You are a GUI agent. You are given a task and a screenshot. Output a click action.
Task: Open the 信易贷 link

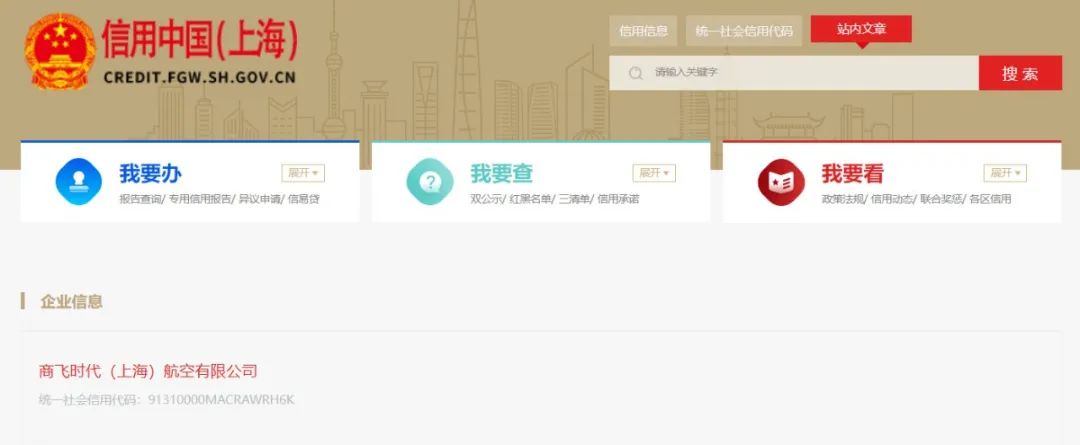tap(304, 199)
